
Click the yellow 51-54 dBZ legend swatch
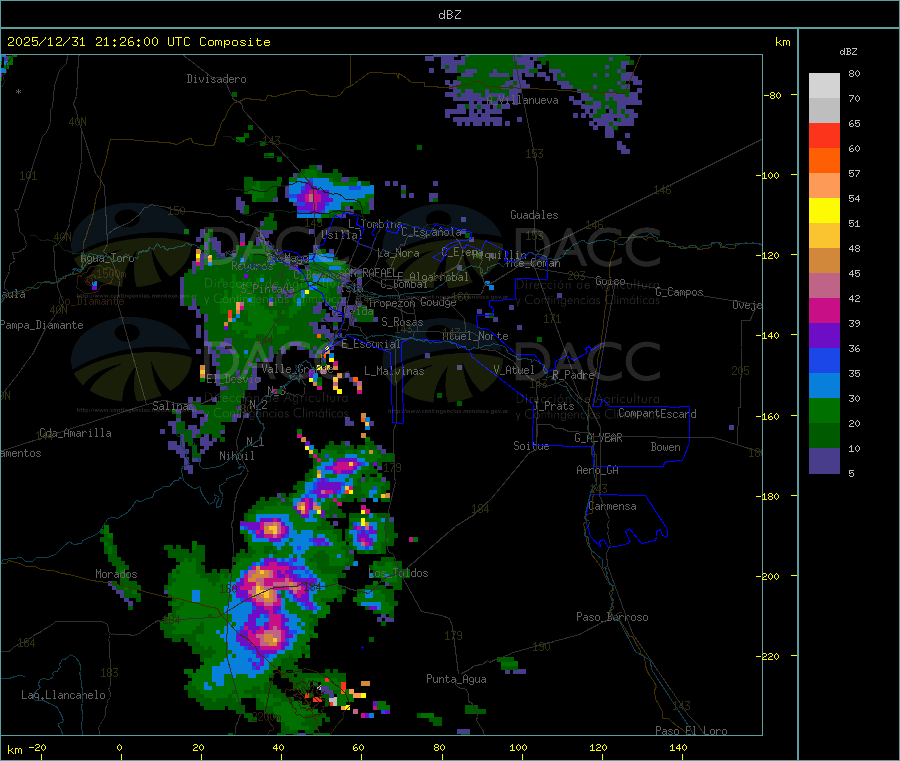pos(824,211)
